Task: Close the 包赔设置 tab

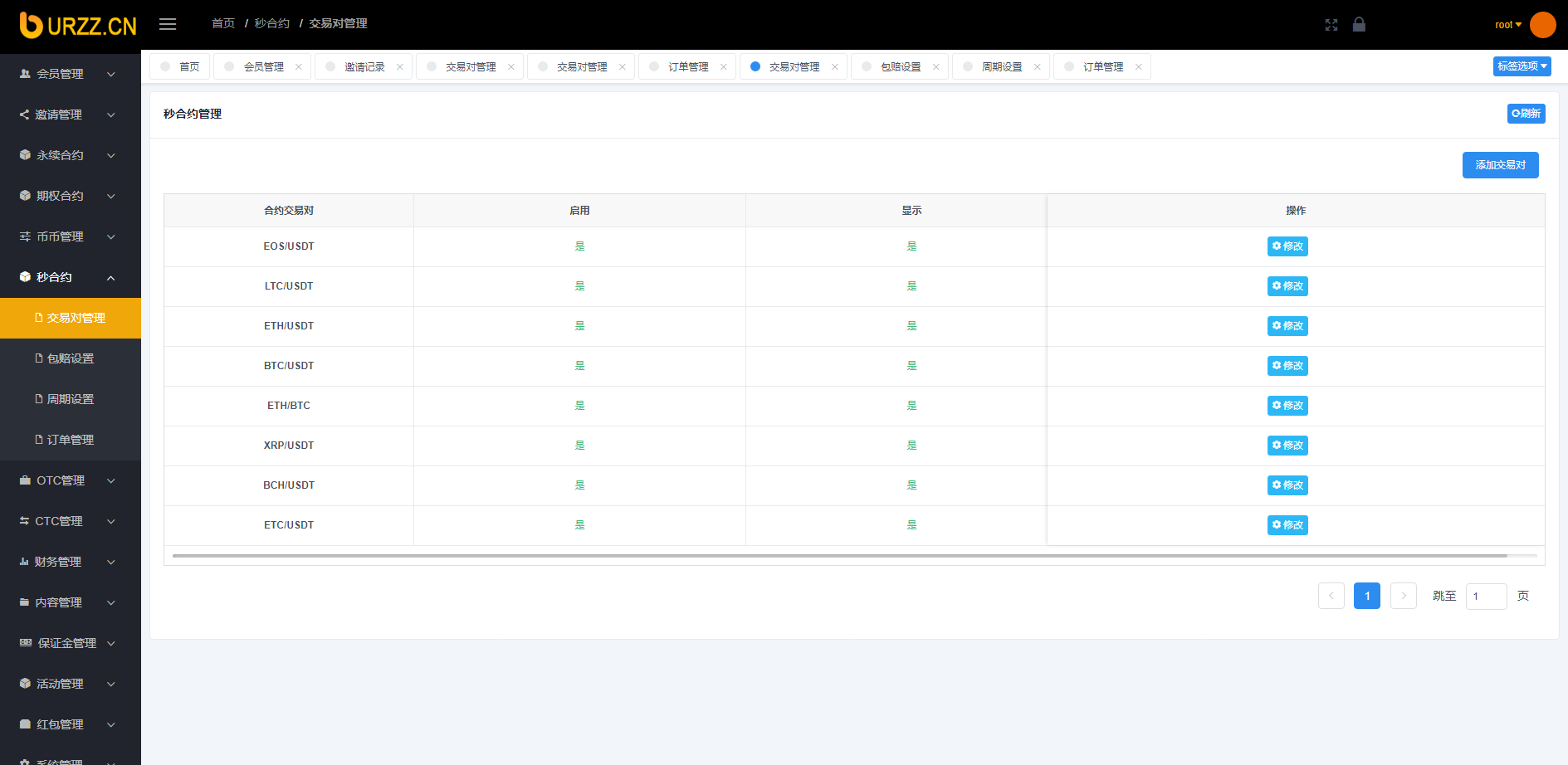Action: (x=936, y=67)
